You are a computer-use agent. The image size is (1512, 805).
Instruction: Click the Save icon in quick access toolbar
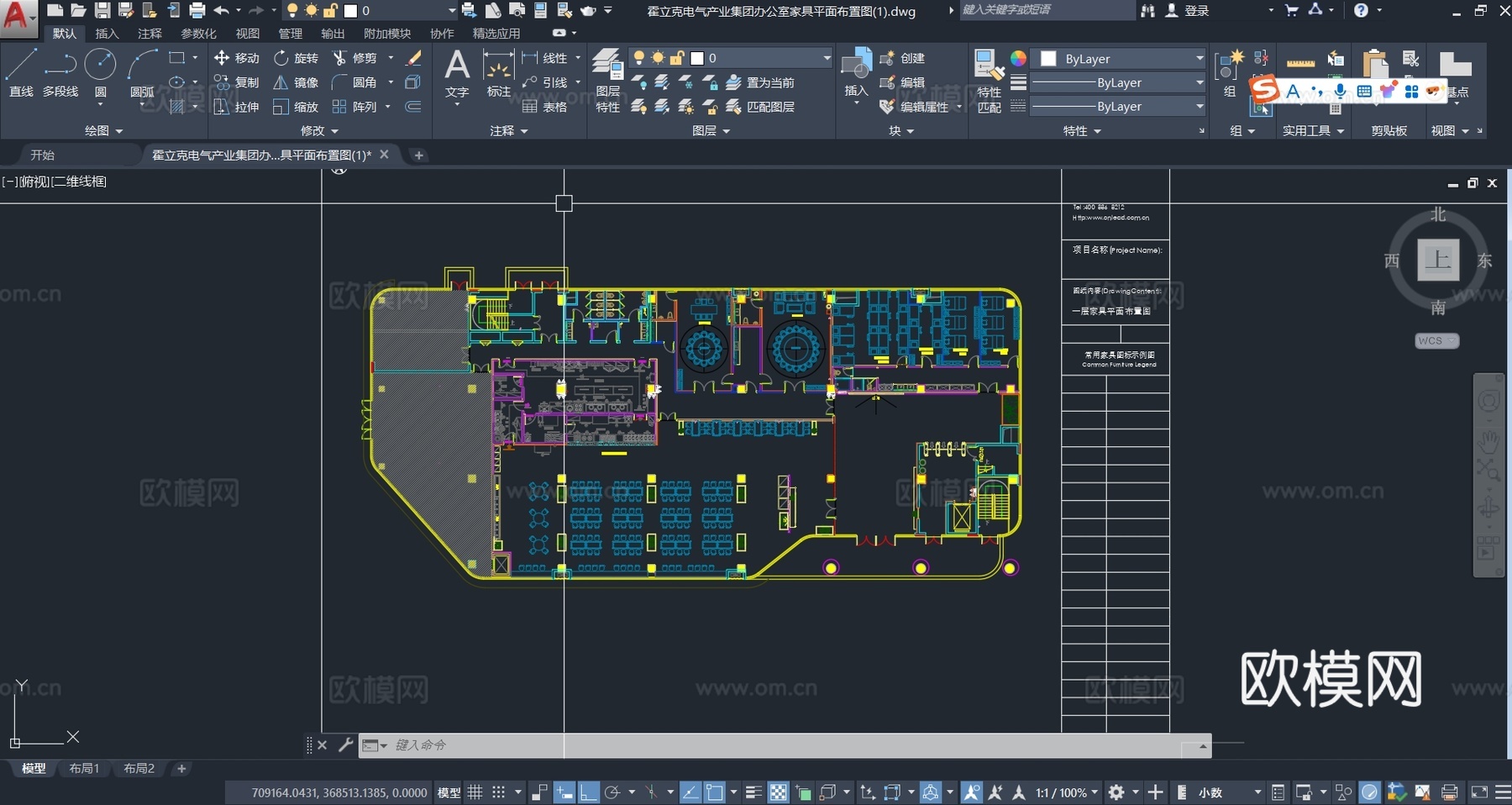pyautogui.click(x=102, y=10)
